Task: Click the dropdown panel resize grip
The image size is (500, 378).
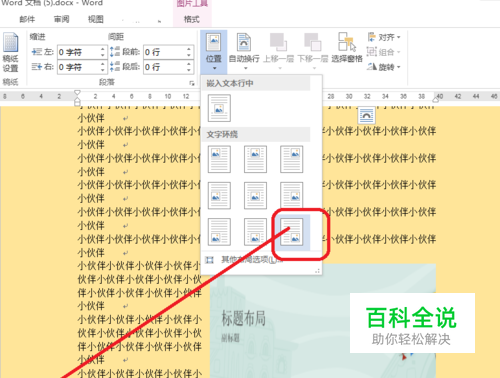Action: [317, 271]
